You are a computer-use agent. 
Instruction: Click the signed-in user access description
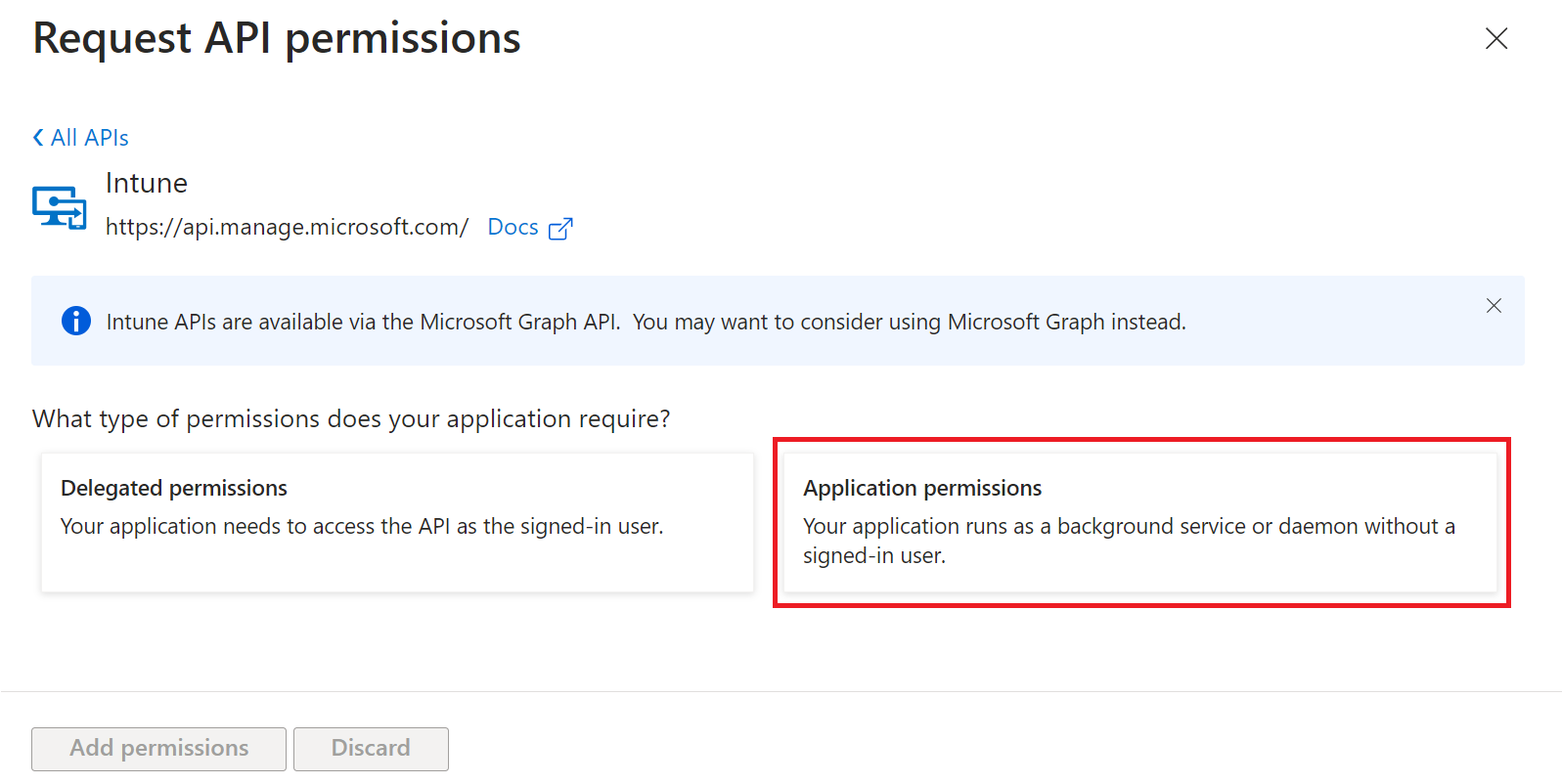coord(362,526)
